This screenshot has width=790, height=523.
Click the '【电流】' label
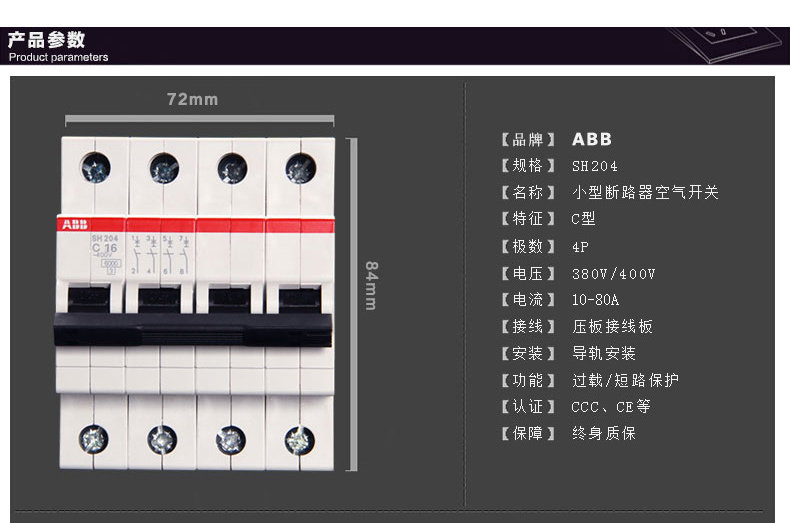click(528, 300)
